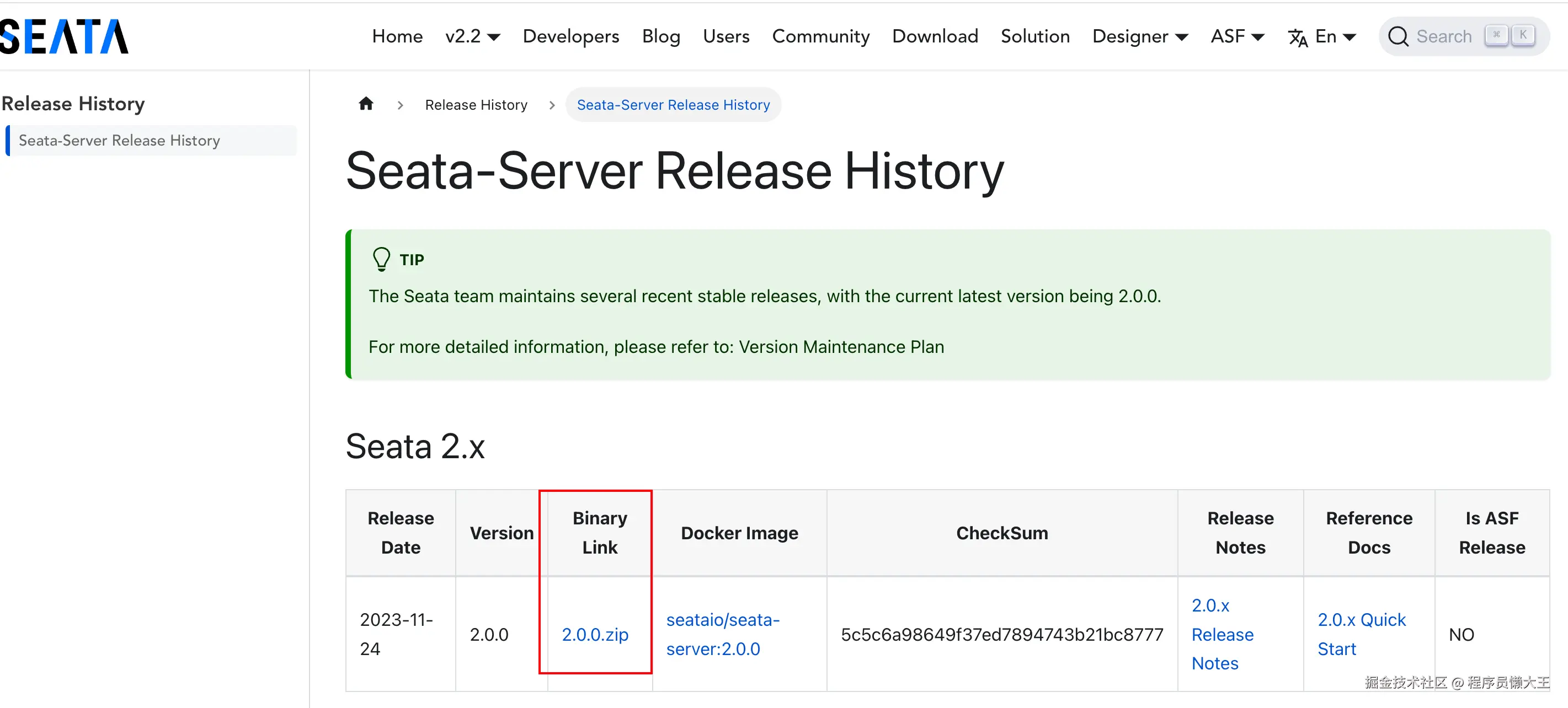The width and height of the screenshot is (1568, 708).
Task: Open the Blog page
Action: (660, 36)
